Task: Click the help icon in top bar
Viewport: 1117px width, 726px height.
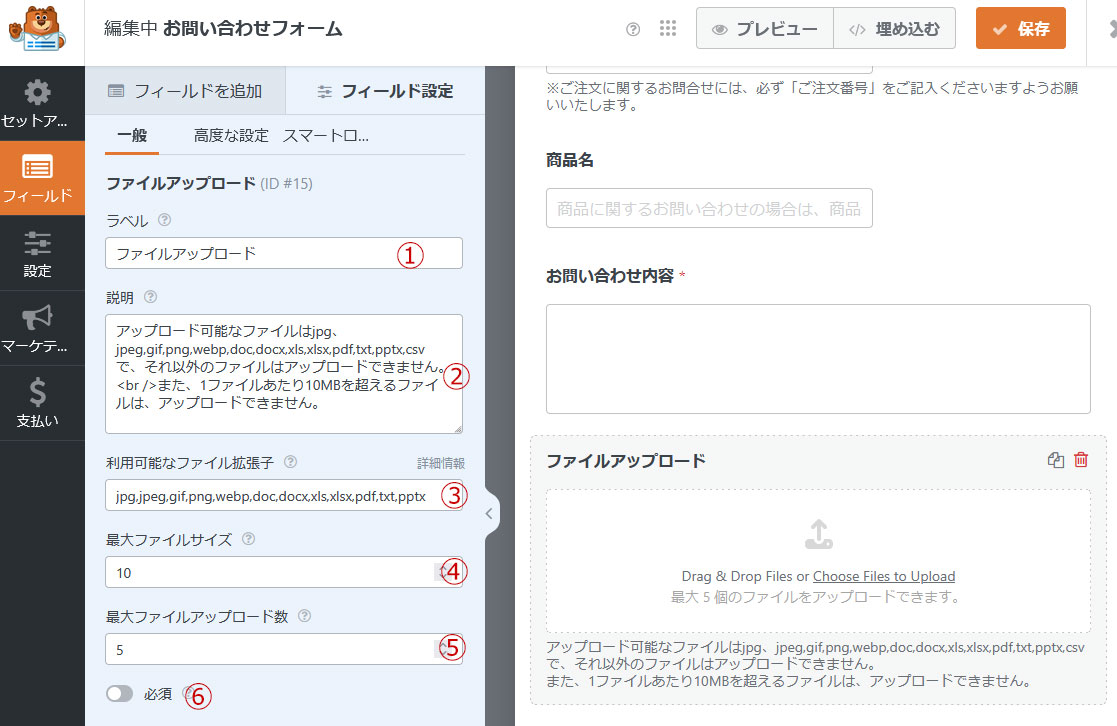Action: coord(632,30)
